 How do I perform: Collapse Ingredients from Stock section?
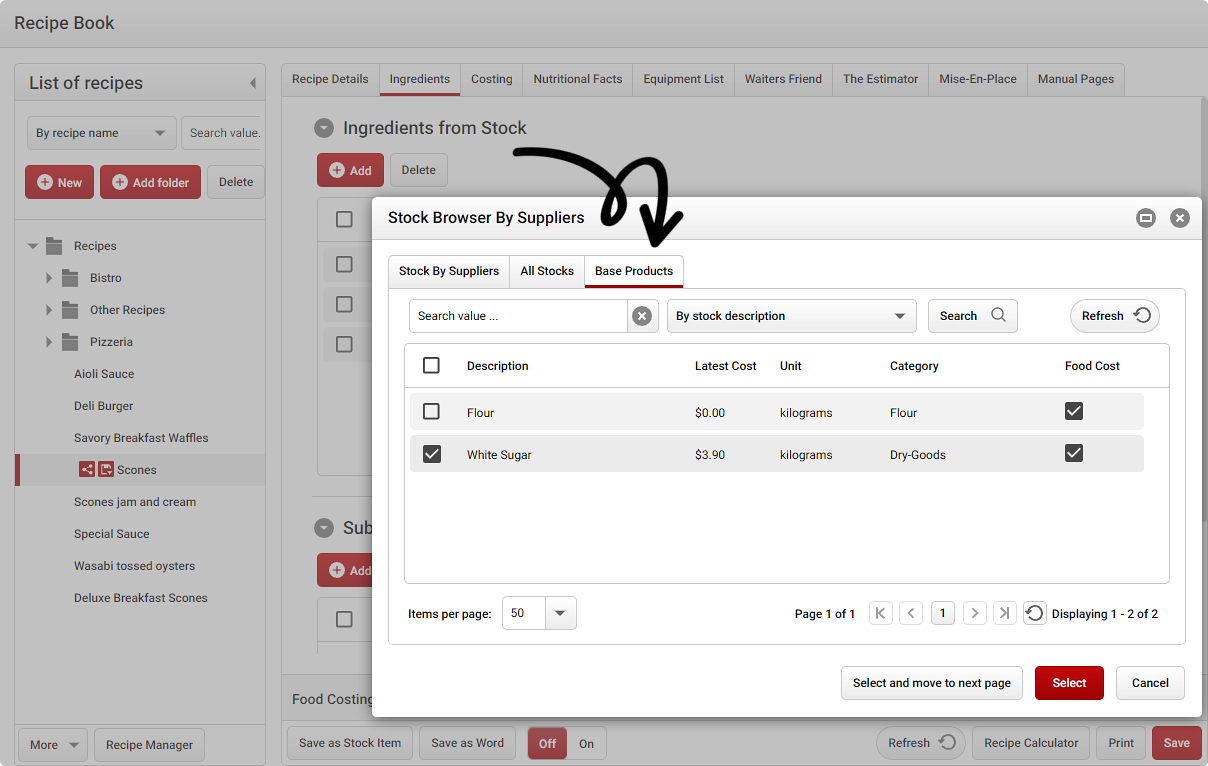click(324, 128)
